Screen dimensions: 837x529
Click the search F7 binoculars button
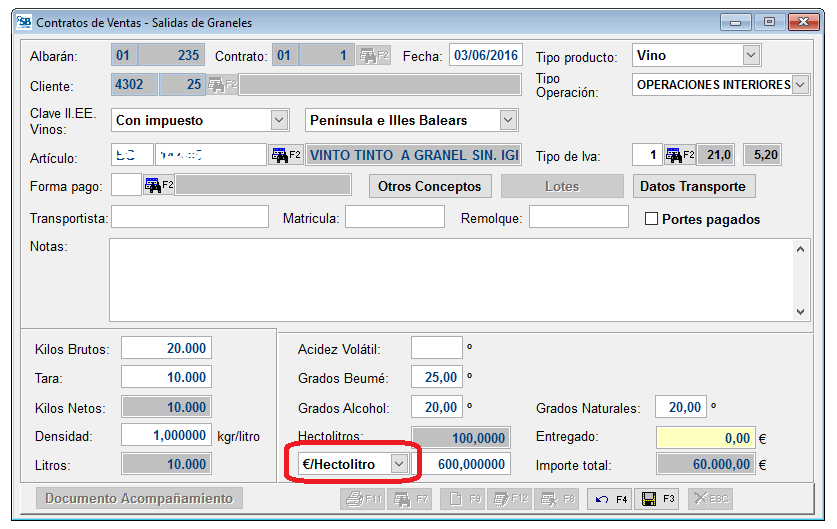[x=409, y=499]
